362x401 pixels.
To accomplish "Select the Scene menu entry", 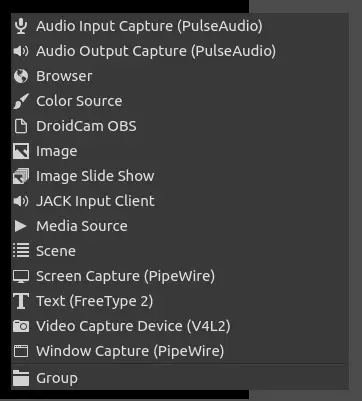I will click(x=180, y=251).
